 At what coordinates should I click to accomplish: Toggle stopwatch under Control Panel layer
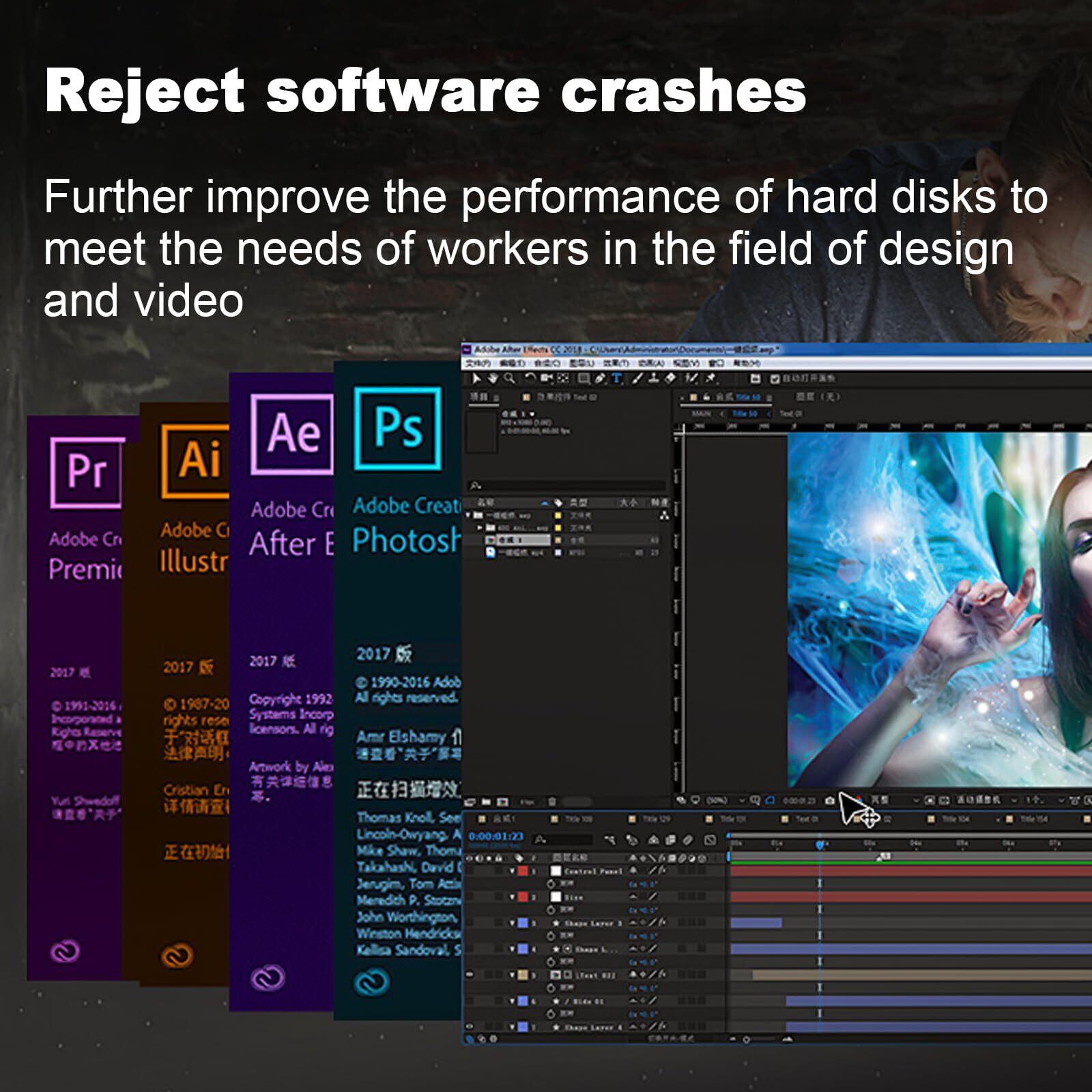tap(551, 884)
